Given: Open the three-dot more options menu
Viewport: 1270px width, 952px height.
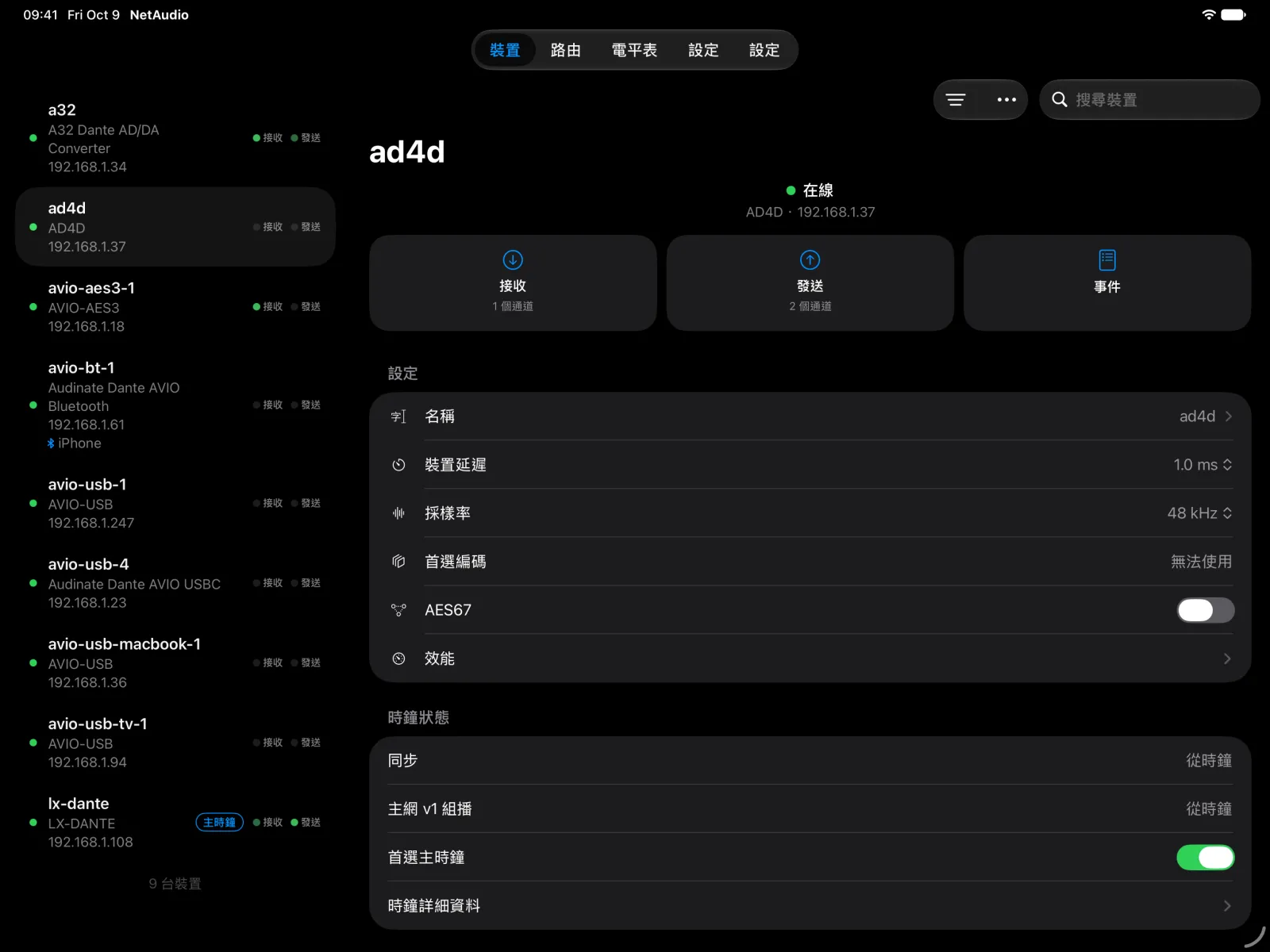Looking at the screenshot, I should click(x=1006, y=100).
